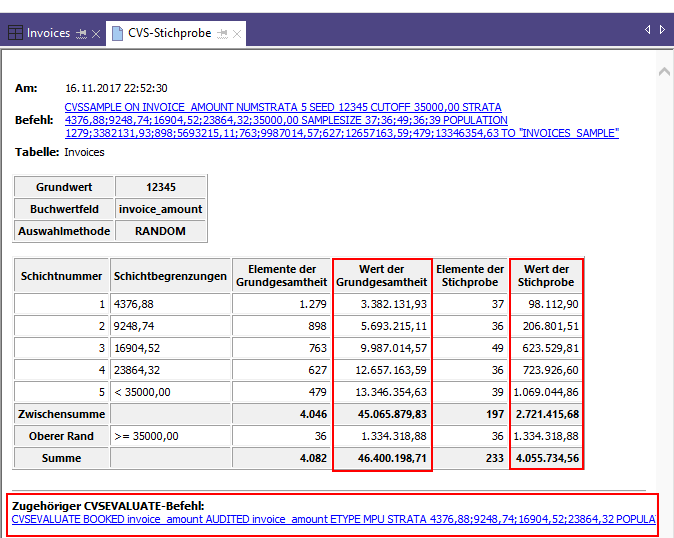The width and height of the screenshot is (674, 538).
Task: Switch to the Invoices tab
Action: point(48,33)
